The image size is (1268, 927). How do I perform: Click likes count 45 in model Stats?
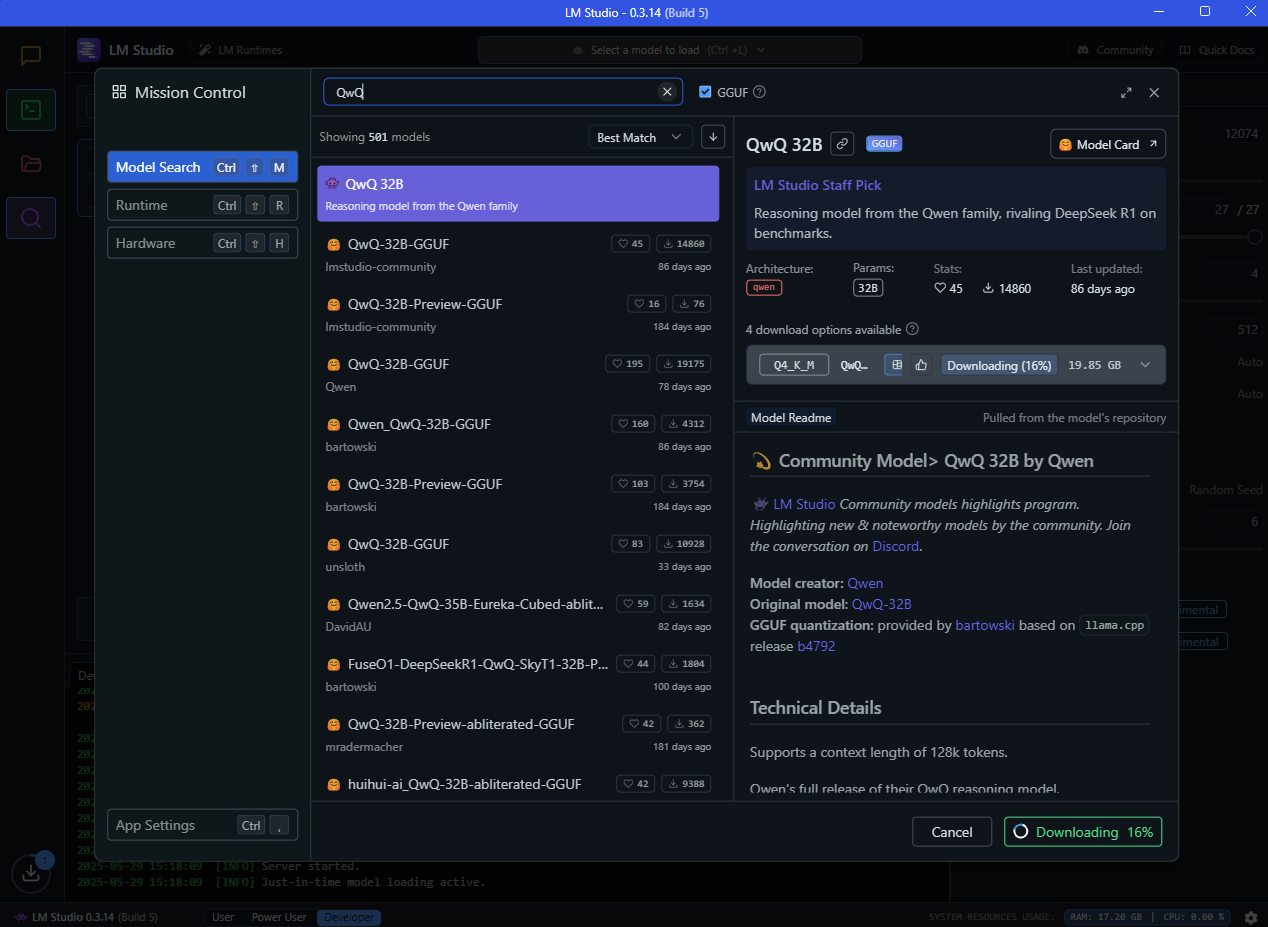pyautogui.click(x=948, y=288)
